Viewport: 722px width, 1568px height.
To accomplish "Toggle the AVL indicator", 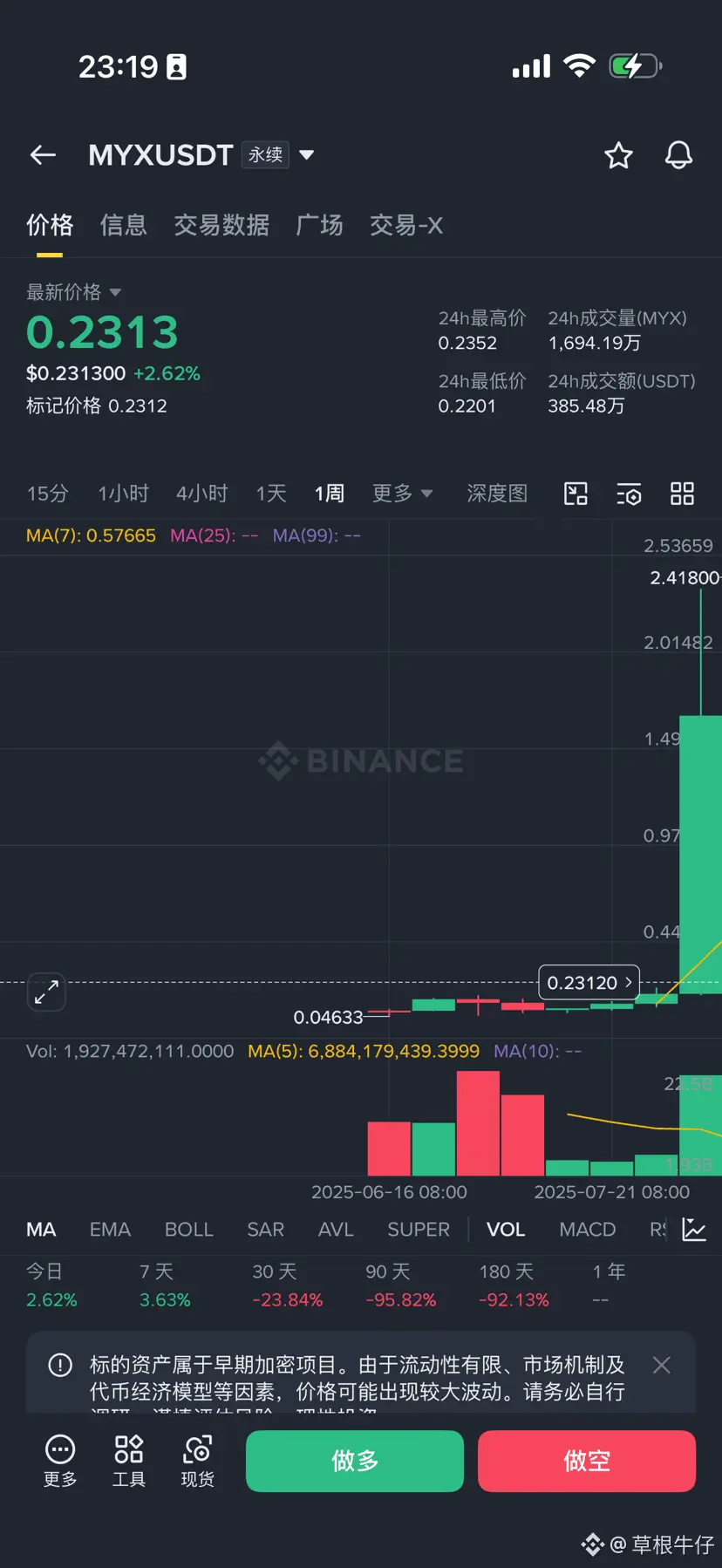I will coord(336,1230).
